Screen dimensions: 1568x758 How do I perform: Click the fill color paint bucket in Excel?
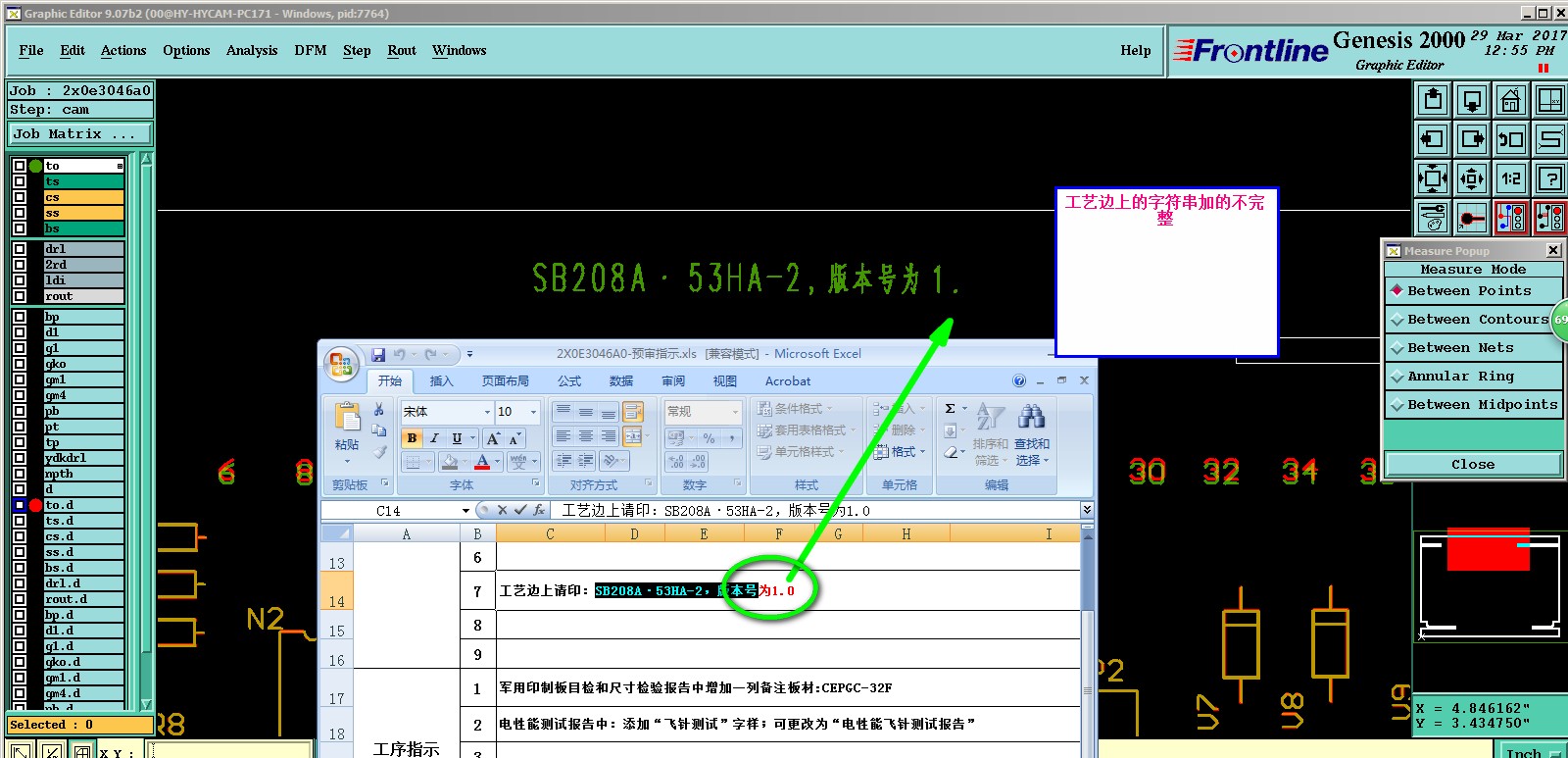449,461
